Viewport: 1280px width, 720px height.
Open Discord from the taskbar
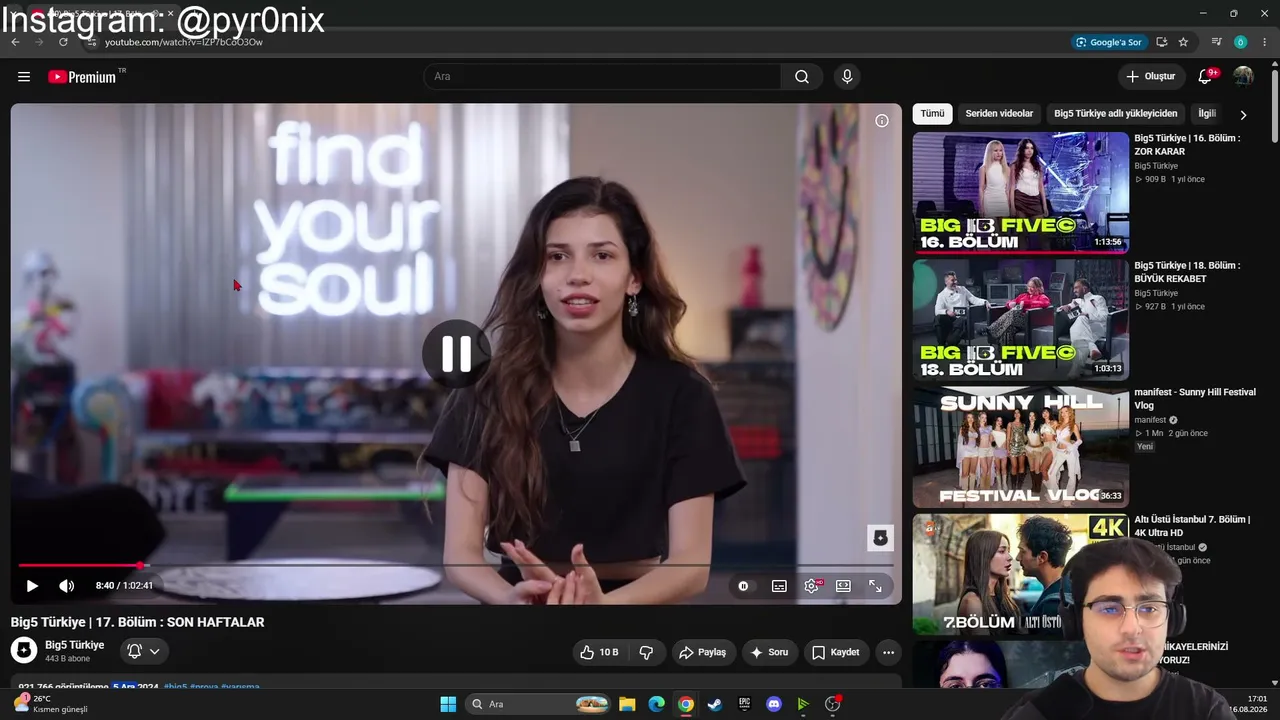coord(773,704)
